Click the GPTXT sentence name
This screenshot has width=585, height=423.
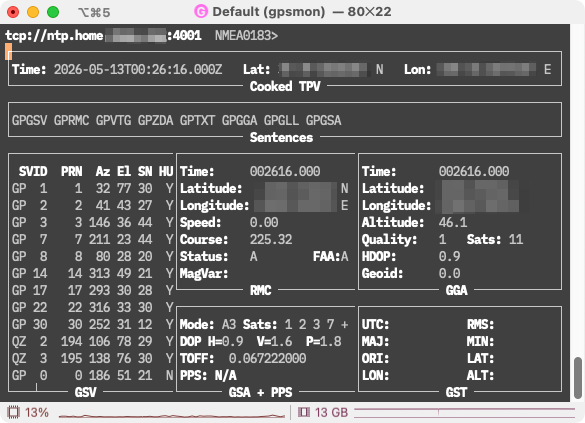point(197,120)
